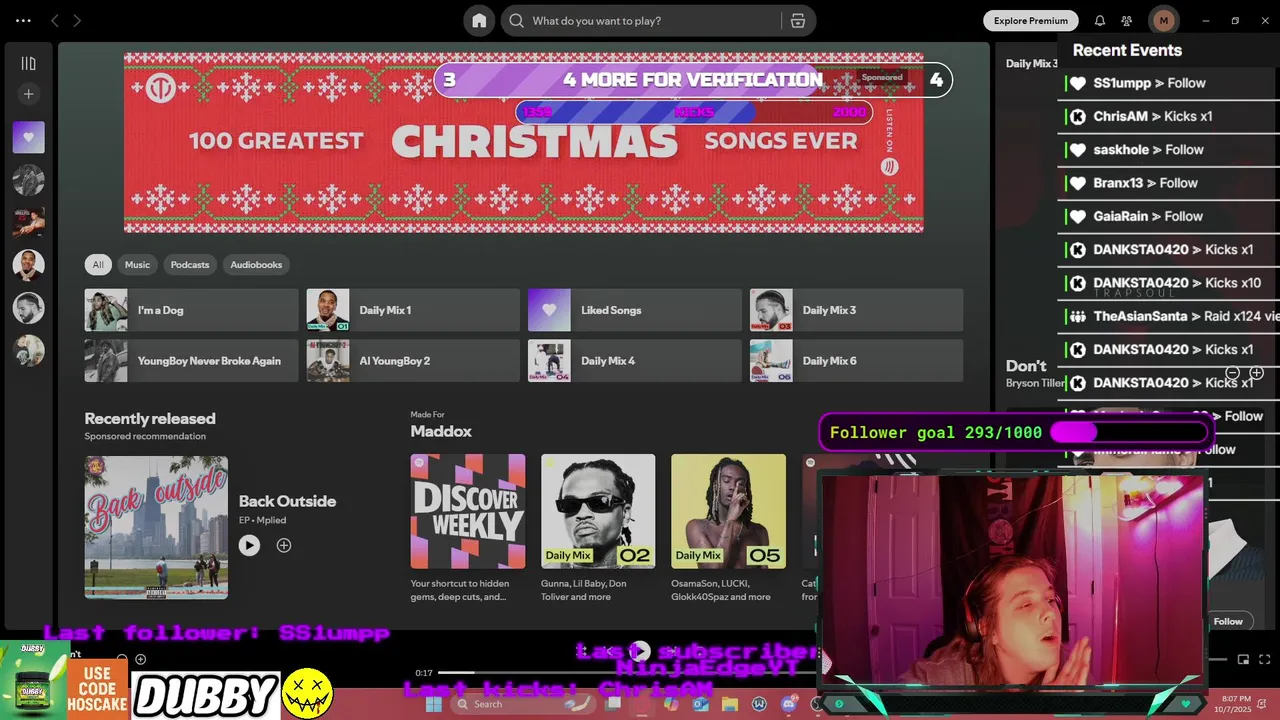Screen dimensions: 1280x720
Task: Select the Music filter chip
Action: (137, 265)
